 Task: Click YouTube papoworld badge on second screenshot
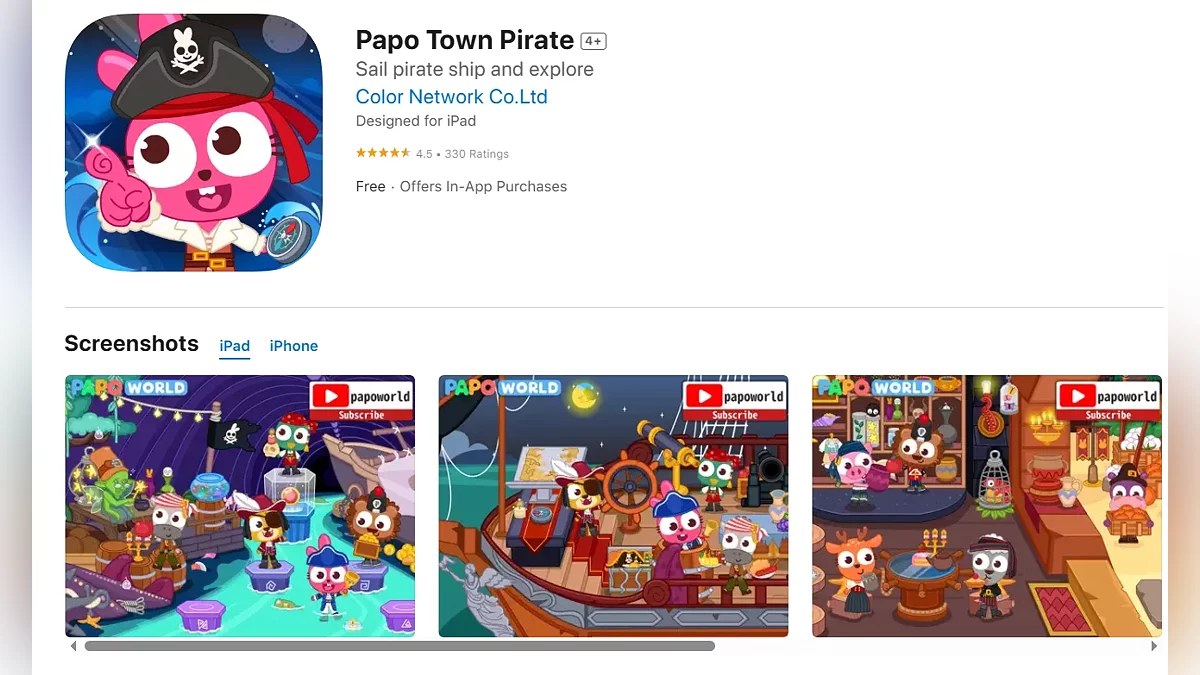[x=734, y=401]
